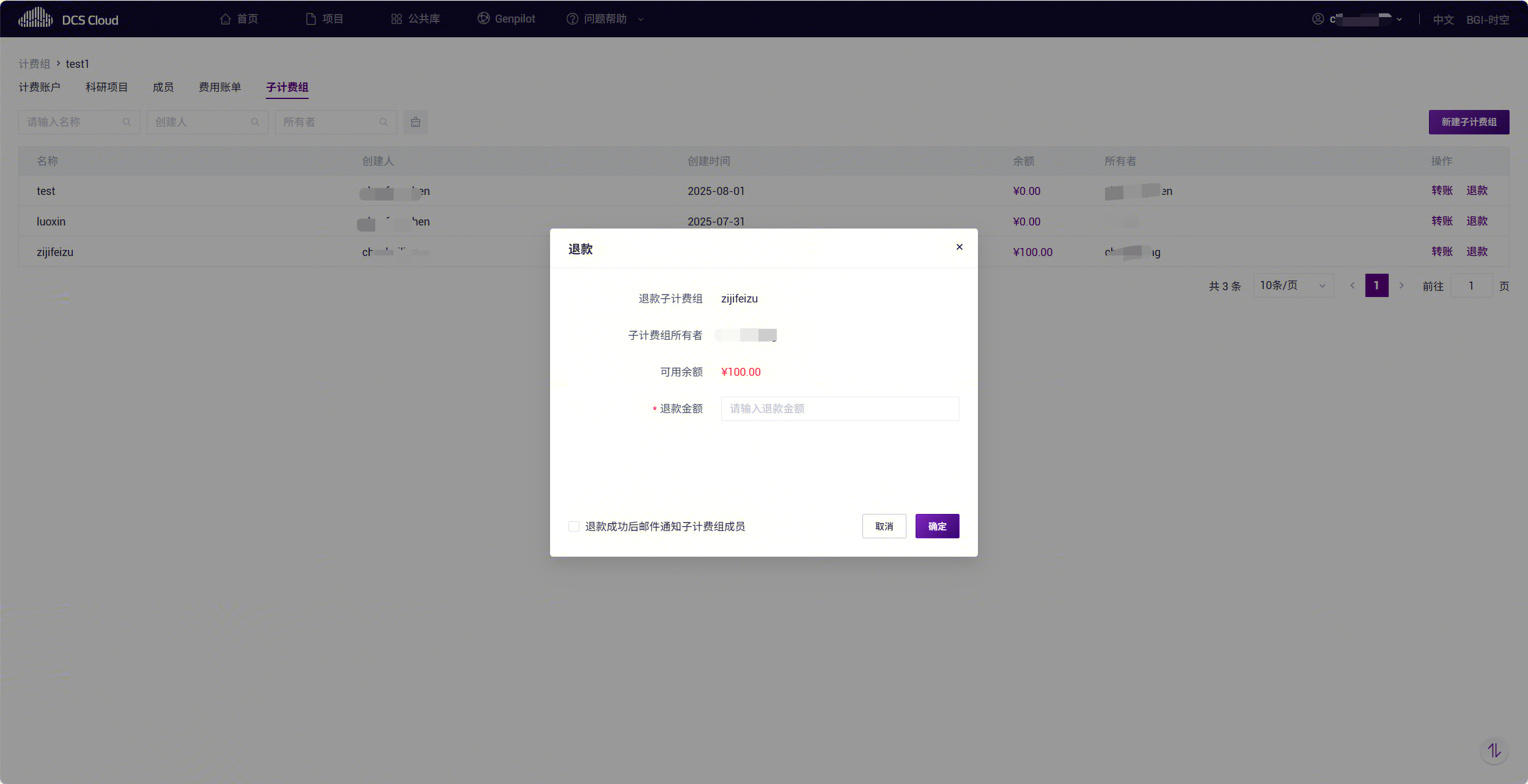This screenshot has height=784, width=1528.
Task: Enable email notification checkbox after refund
Action: [574, 526]
